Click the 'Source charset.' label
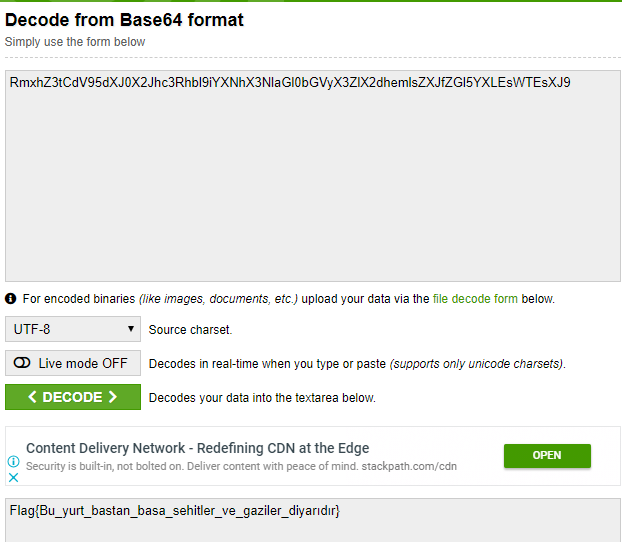 191,329
